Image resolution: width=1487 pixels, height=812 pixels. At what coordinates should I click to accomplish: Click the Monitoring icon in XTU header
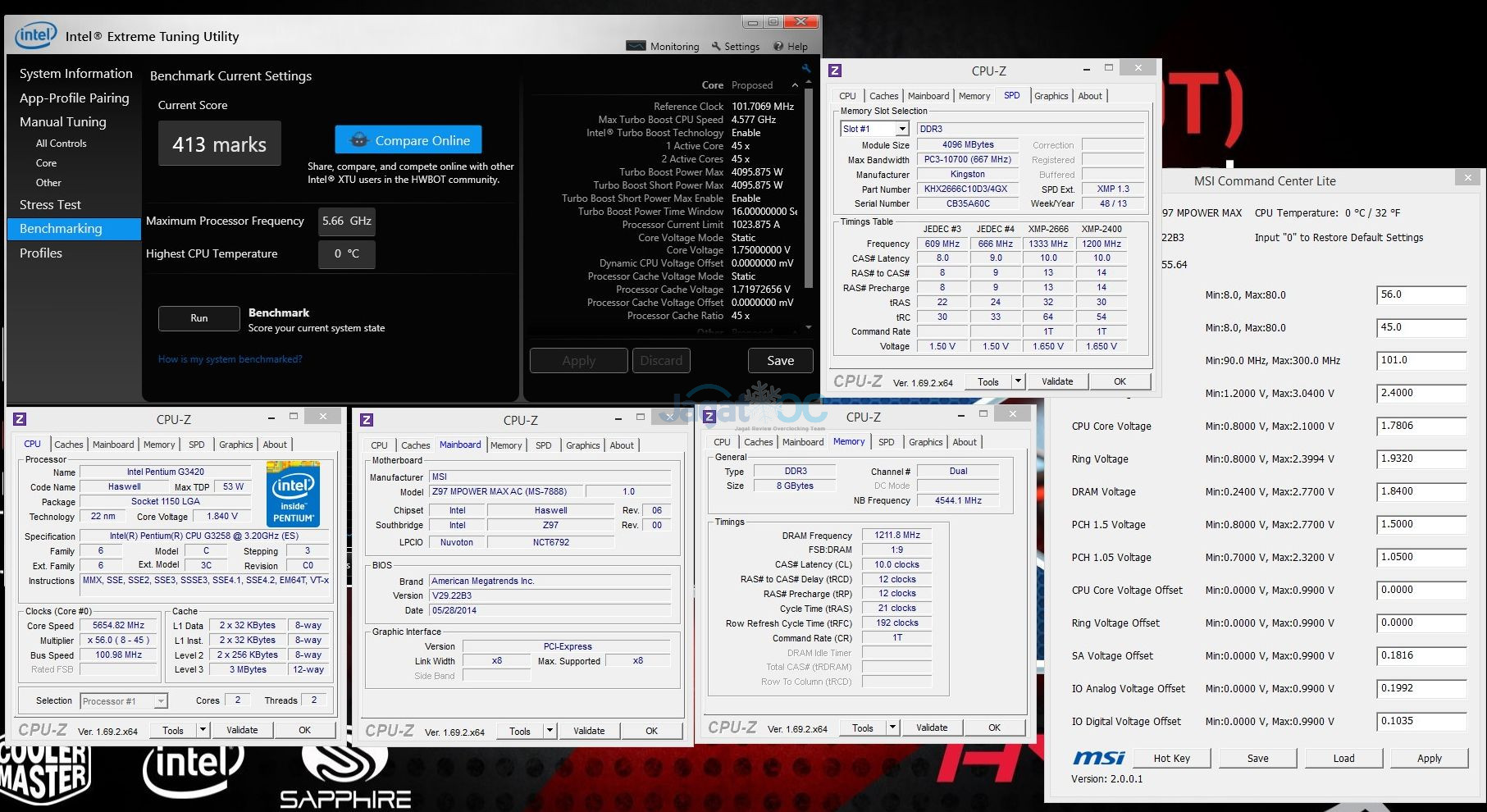(x=636, y=46)
